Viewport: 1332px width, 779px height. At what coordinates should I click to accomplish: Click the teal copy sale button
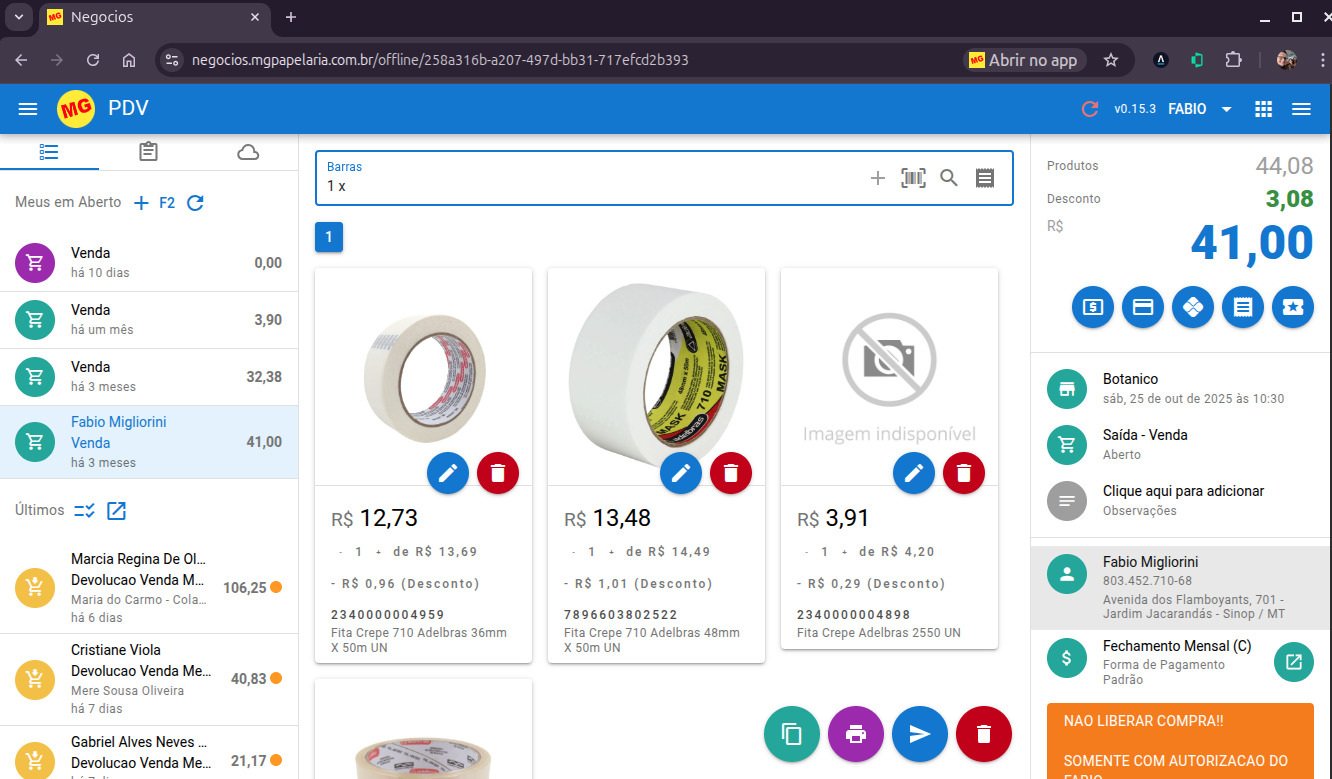[792, 734]
